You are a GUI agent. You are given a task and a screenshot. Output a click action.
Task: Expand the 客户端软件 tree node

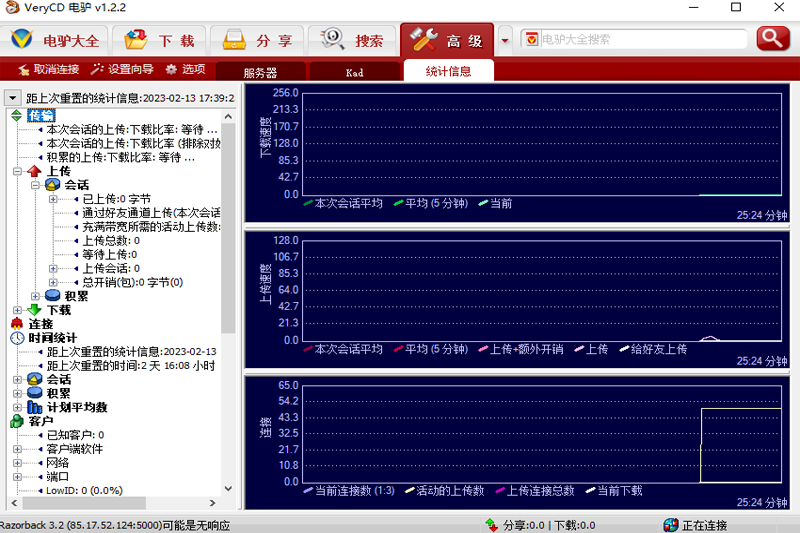(18, 449)
